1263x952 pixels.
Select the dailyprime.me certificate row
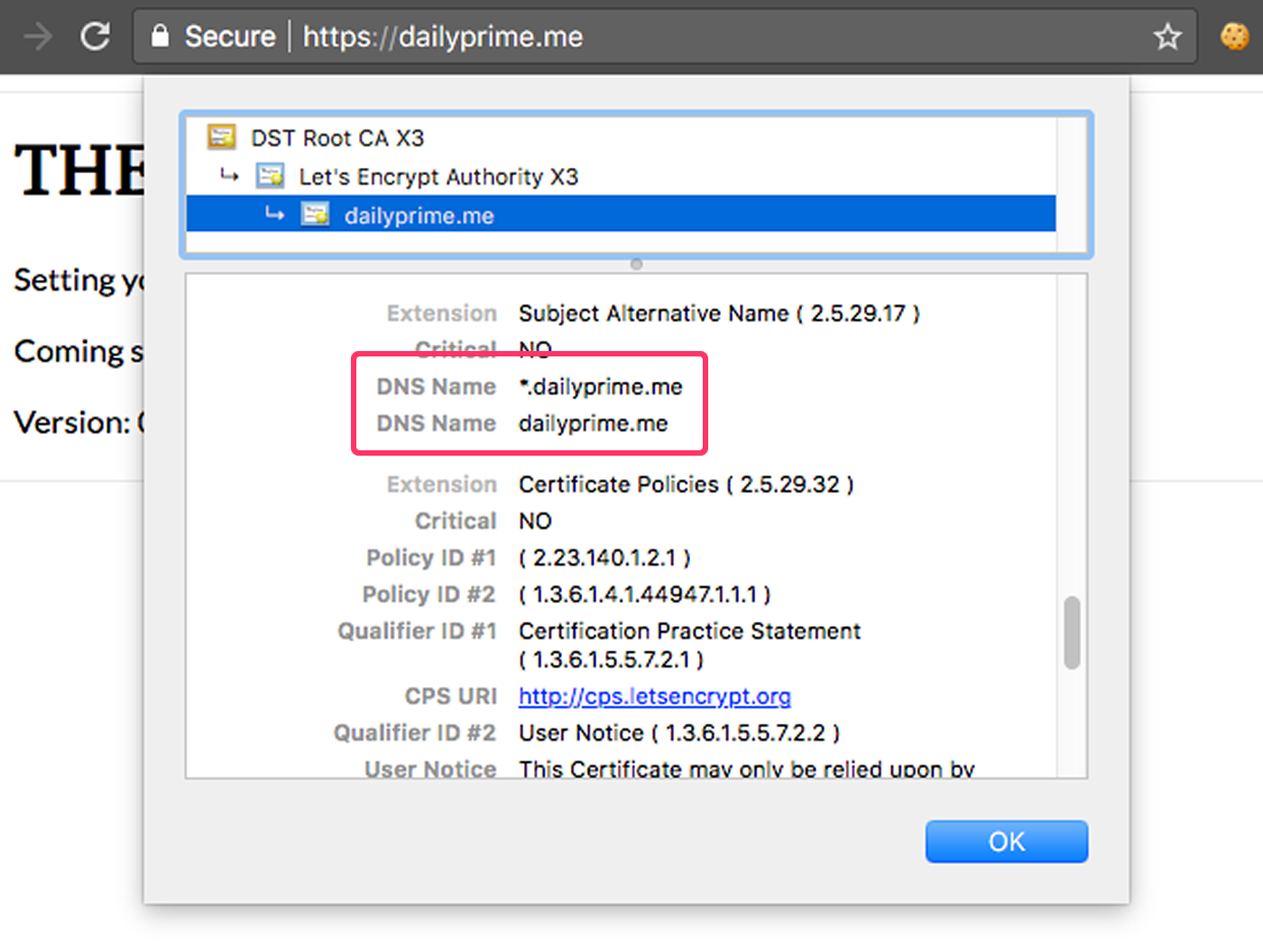pyautogui.click(x=622, y=215)
